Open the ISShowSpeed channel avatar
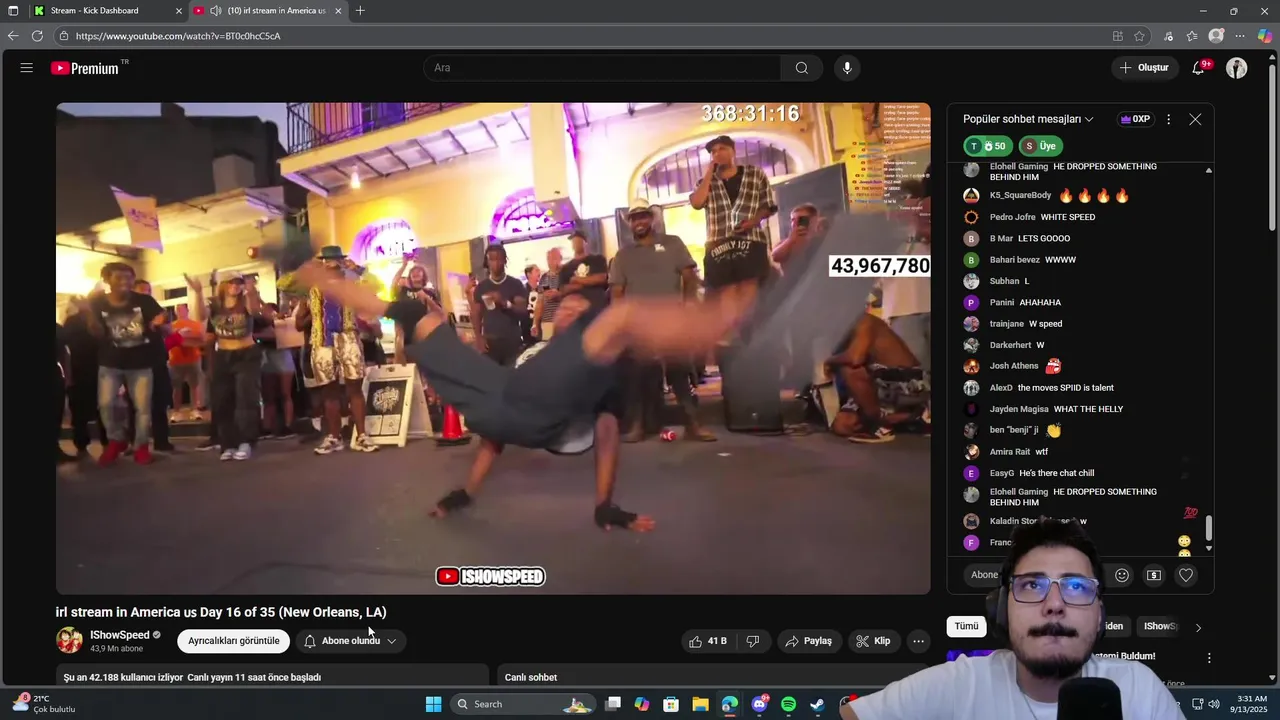The image size is (1280, 720). tap(70, 641)
